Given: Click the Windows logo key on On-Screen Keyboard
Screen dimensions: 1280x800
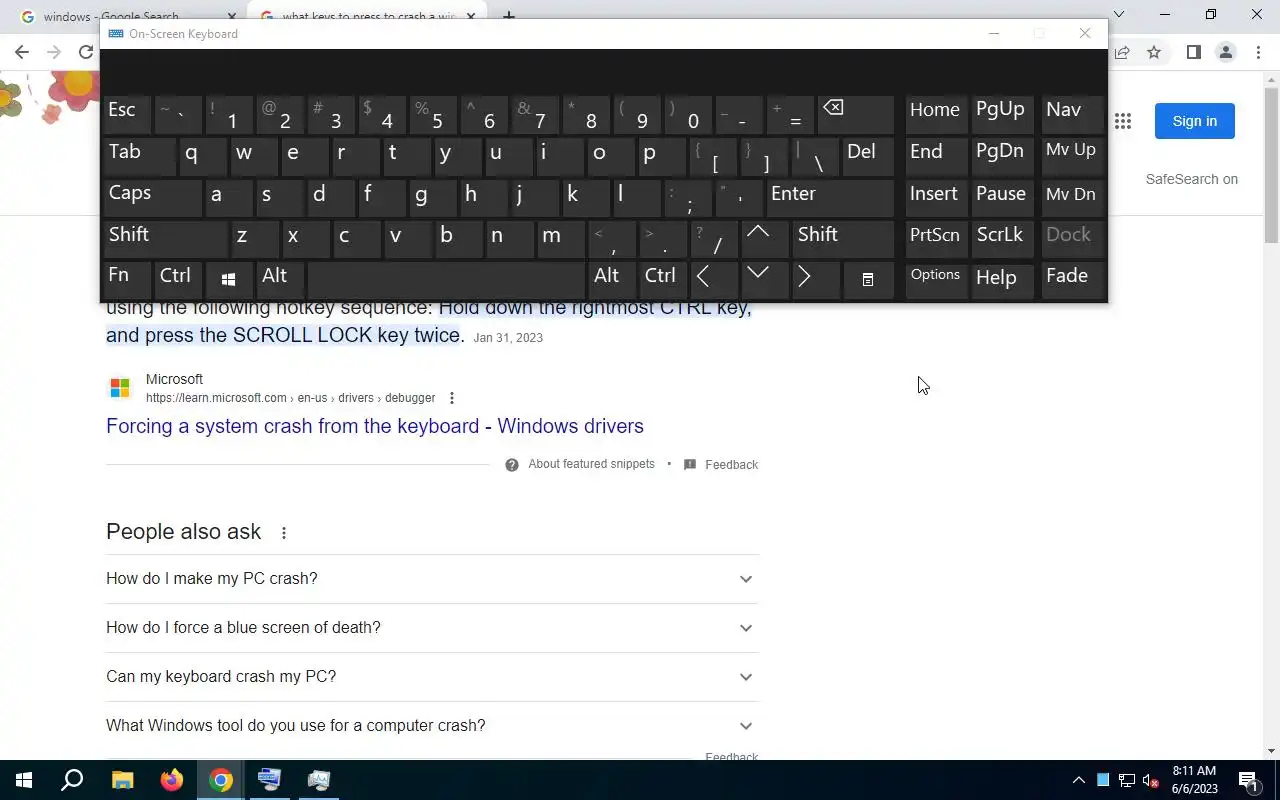Looking at the screenshot, I should 228,280.
